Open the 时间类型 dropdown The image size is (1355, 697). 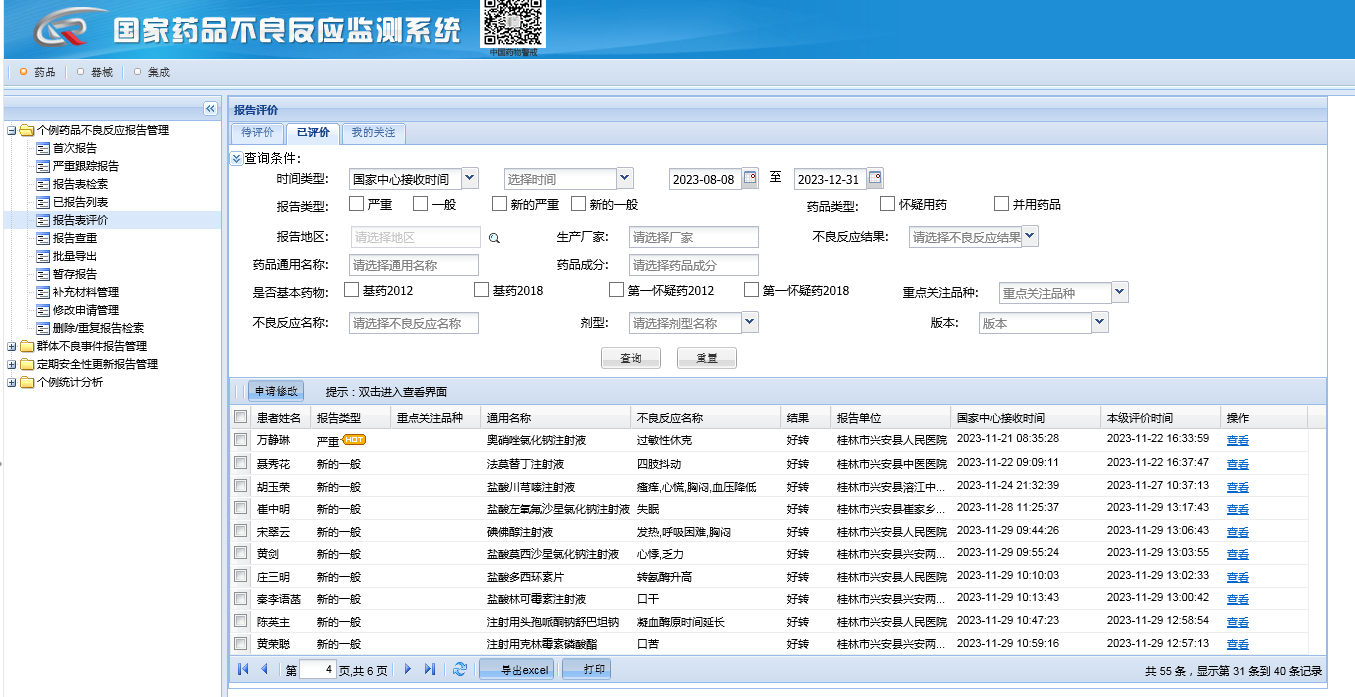point(470,178)
